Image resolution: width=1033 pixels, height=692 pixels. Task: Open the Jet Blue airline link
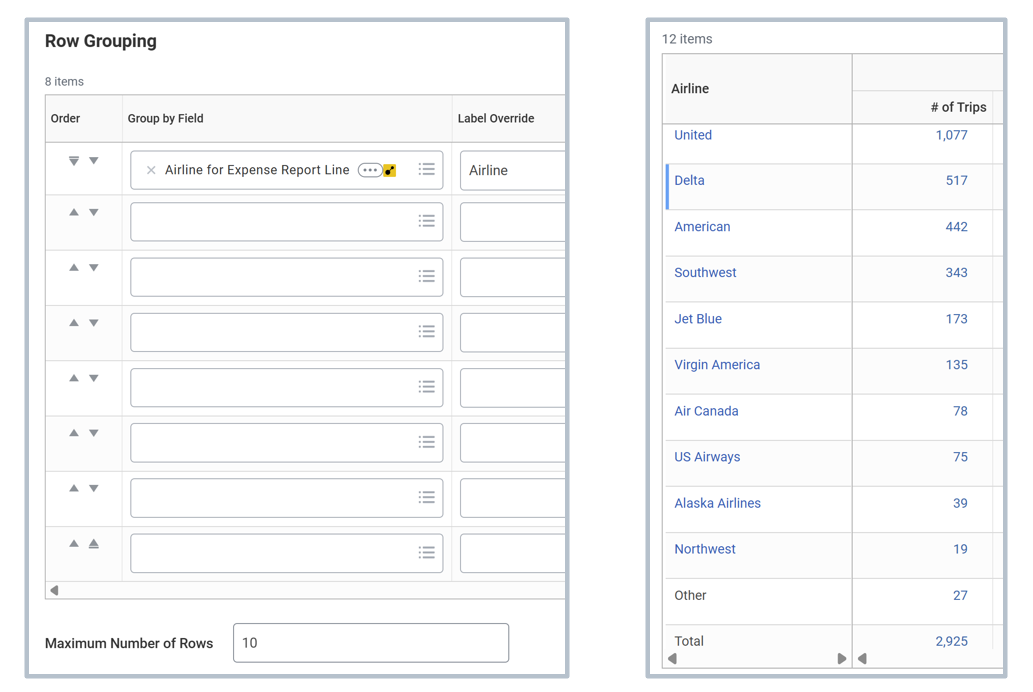pyautogui.click(x=698, y=319)
